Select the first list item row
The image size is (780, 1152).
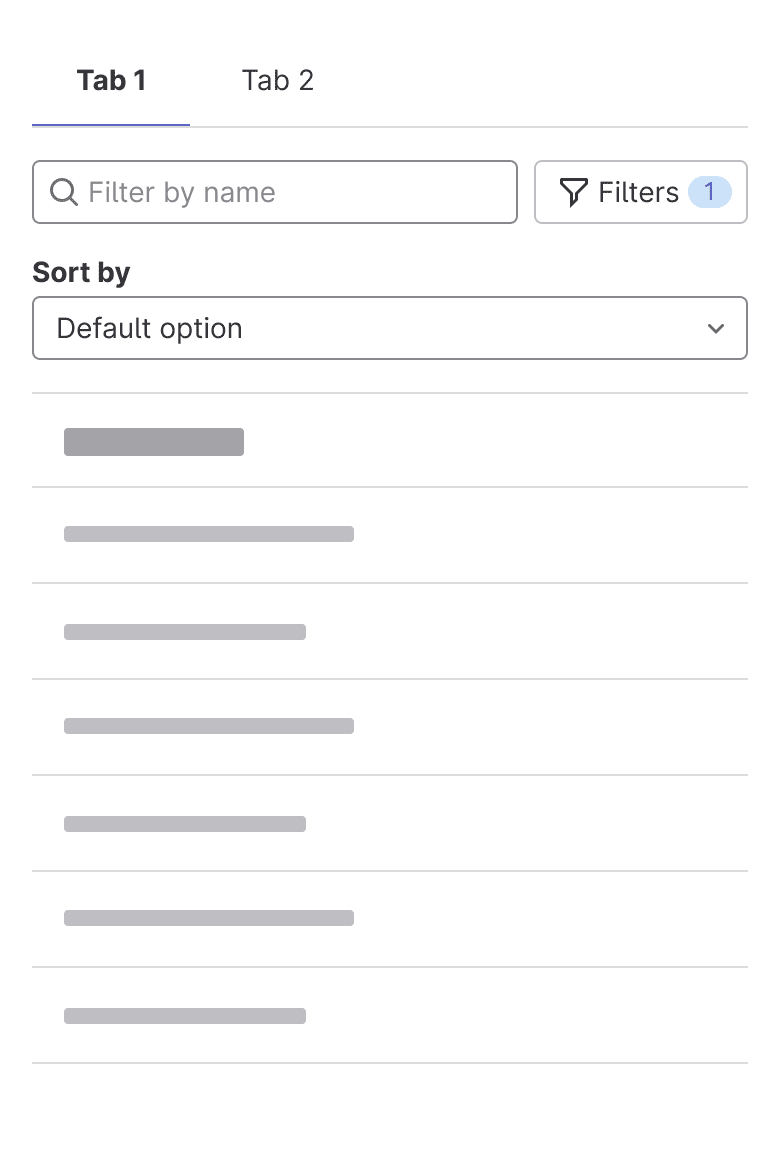390,442
